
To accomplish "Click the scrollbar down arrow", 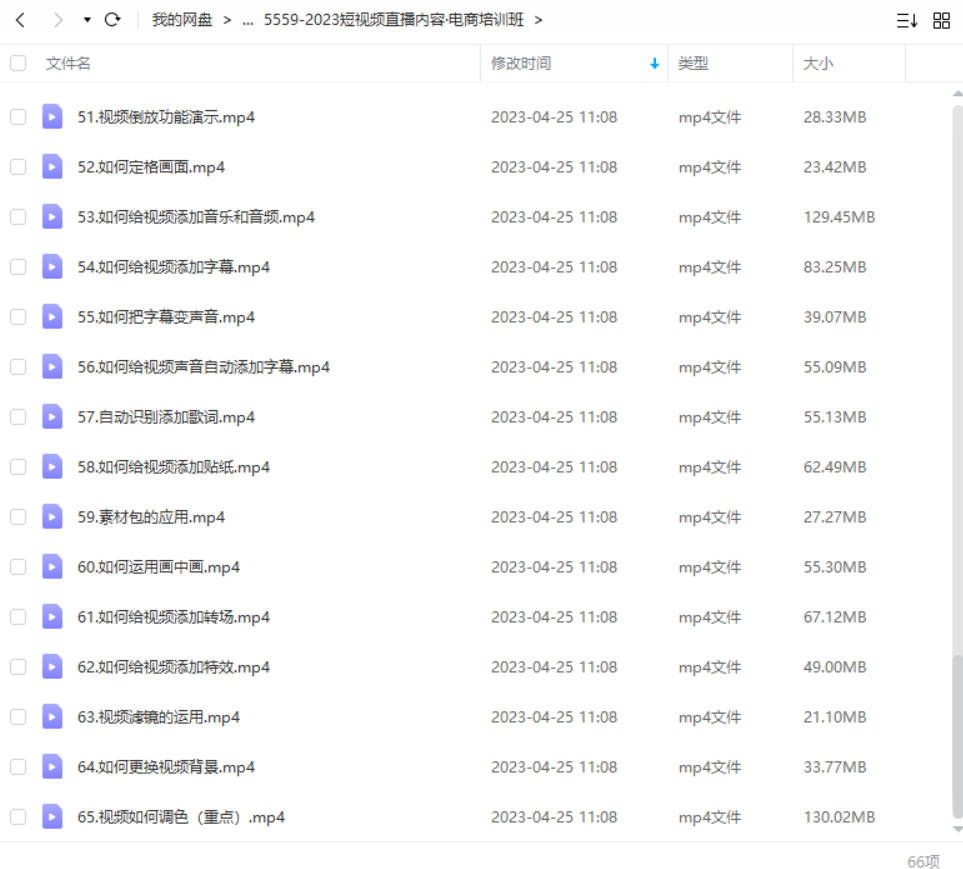I will click(957, 829).
